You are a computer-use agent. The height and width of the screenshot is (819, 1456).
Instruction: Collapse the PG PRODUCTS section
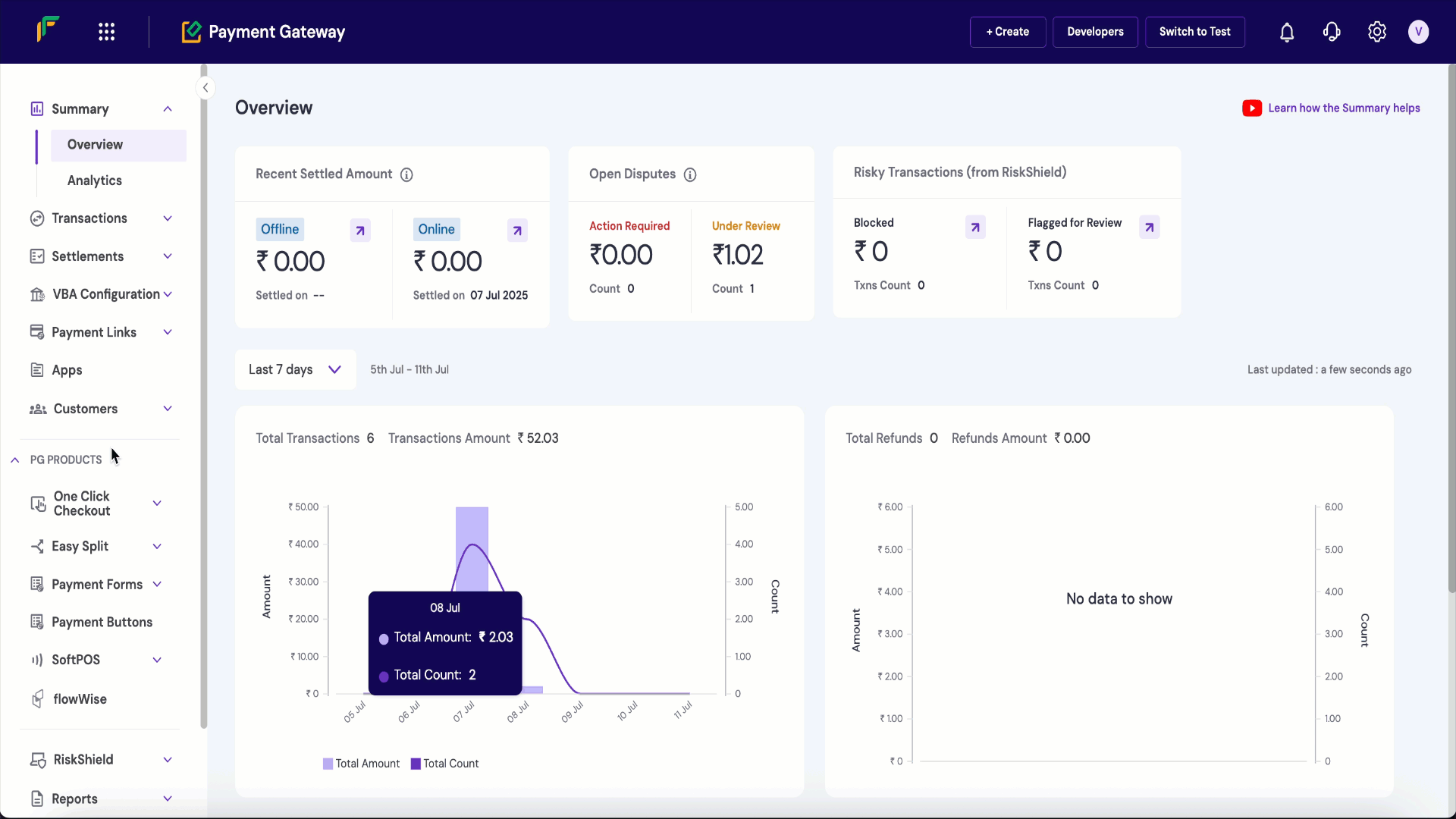coord(15,460)
